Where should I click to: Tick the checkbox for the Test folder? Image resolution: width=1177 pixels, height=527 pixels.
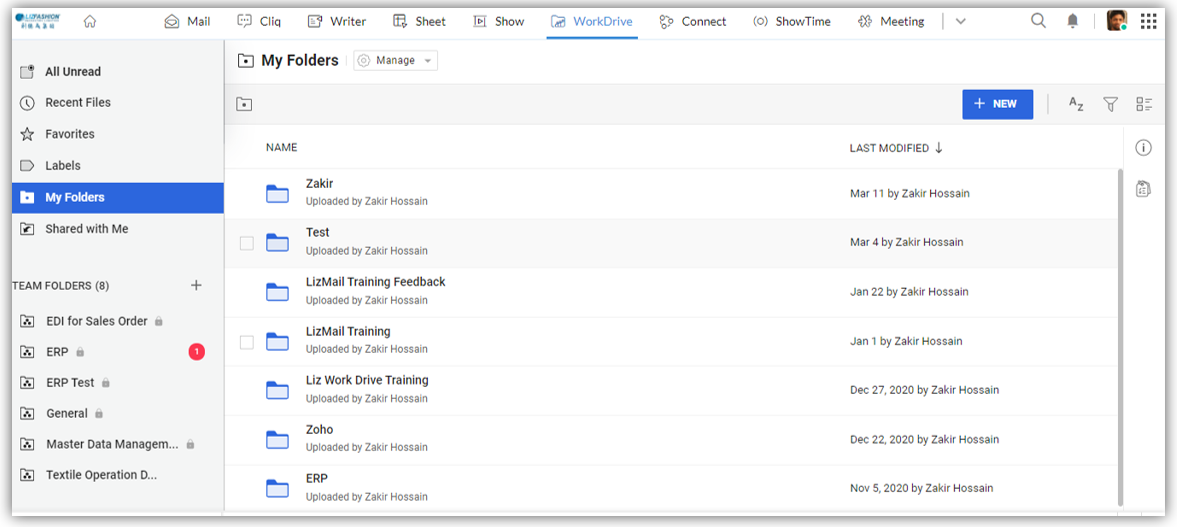[246, 243]
